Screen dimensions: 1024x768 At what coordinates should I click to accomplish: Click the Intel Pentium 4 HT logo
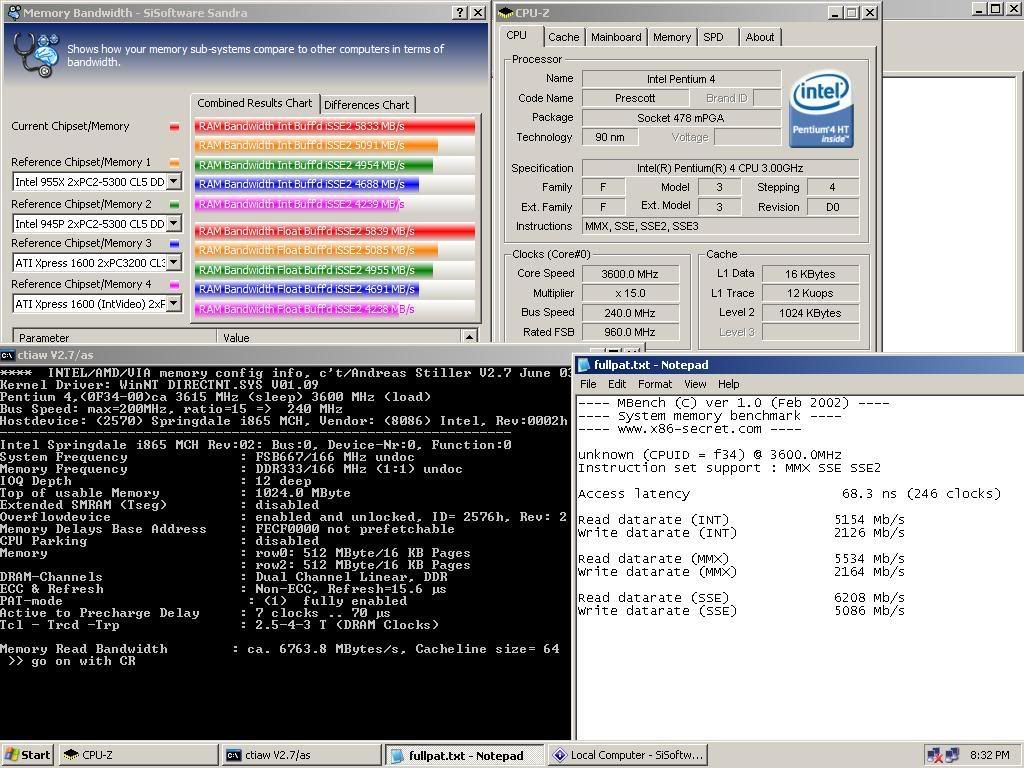pos(822,110)
